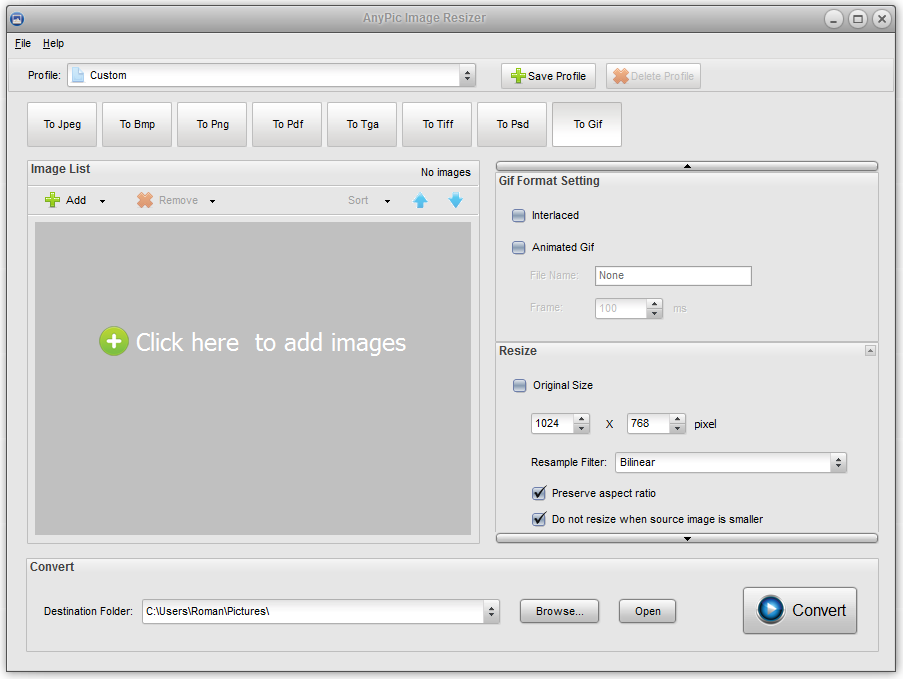This screenshot has width=903, height=679.
Task: Minimize the AnyPic window
Action: point(833,19)
